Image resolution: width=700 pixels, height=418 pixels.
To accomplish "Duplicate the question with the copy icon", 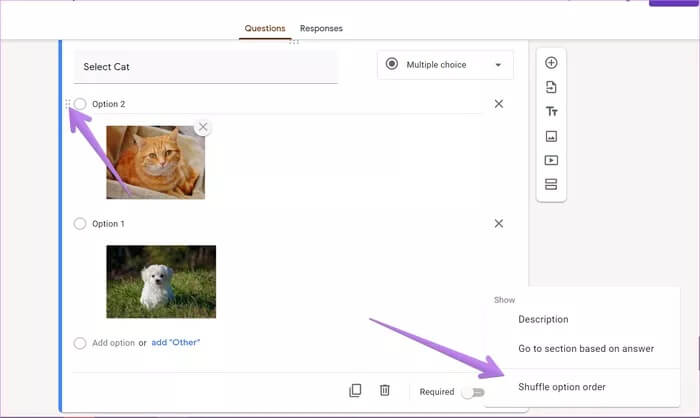I will (x=355, y=391).
